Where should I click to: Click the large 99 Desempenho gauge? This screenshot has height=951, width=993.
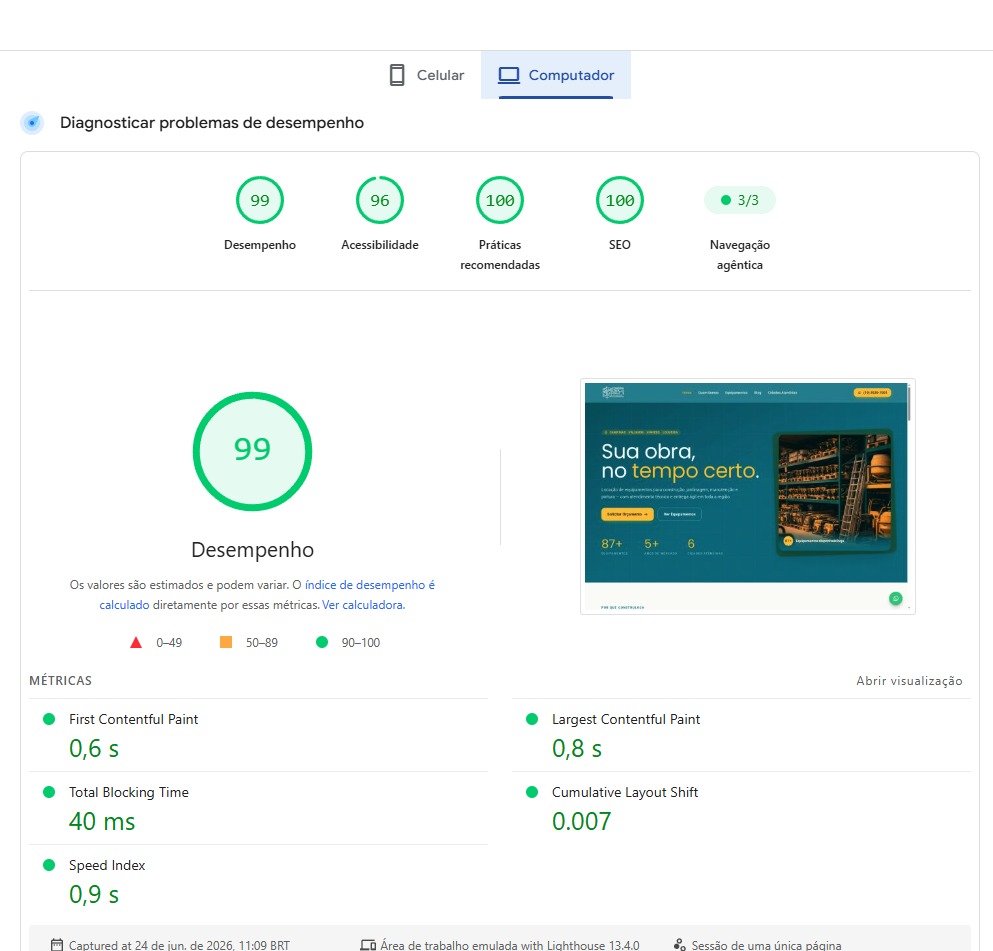[252, 451]
